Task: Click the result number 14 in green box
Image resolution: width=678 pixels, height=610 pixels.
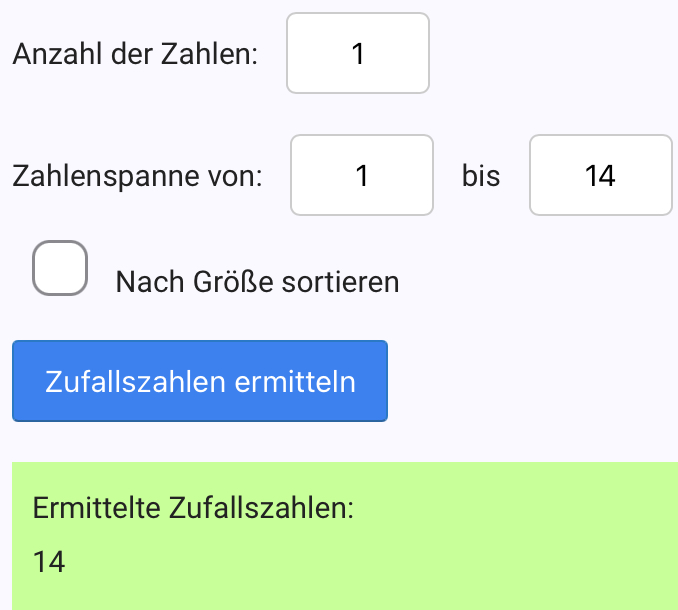Action: click(49, 562)
